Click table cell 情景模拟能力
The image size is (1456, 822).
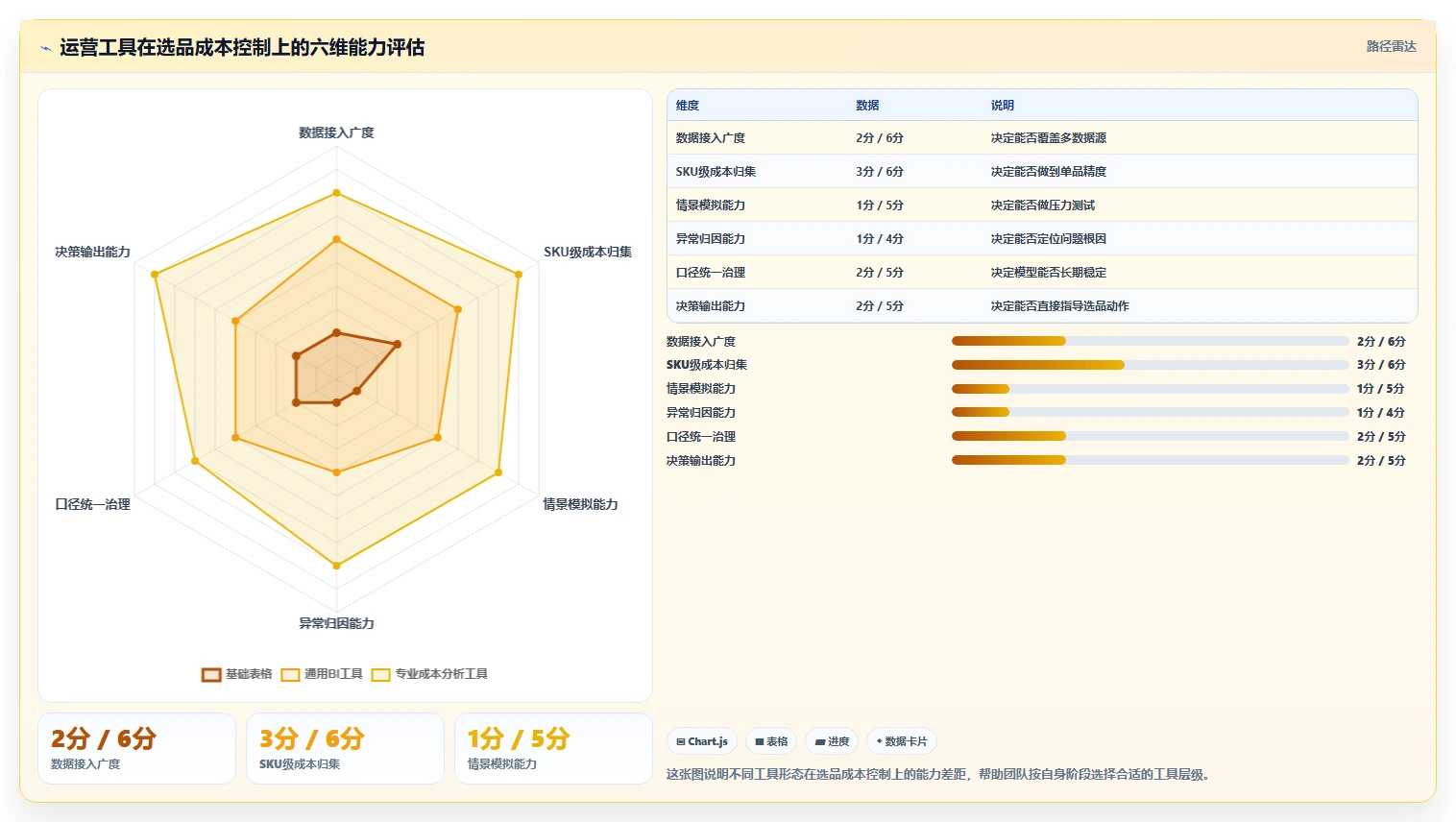(711, 205)
